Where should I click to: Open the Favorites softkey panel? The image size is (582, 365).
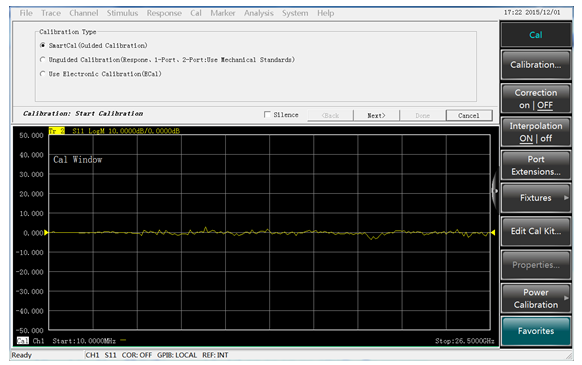click(536, 331)
